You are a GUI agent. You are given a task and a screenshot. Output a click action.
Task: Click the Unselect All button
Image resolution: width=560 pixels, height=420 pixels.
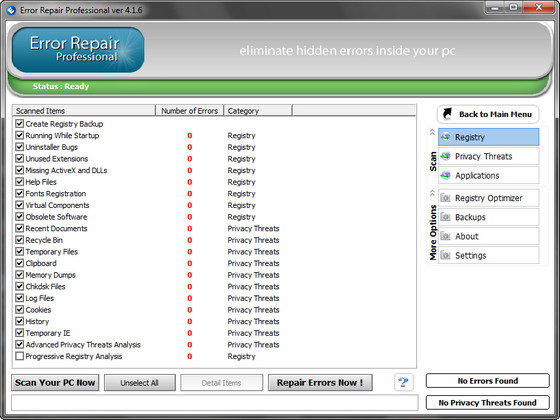point(140,382)
